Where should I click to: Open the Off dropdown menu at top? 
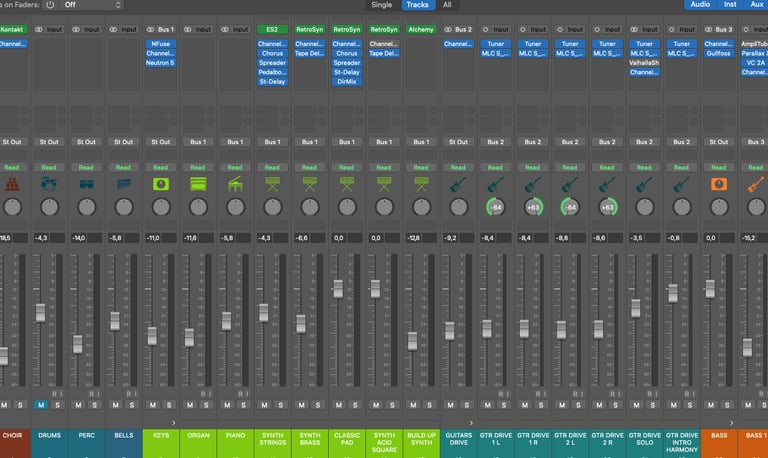point(92,5)
